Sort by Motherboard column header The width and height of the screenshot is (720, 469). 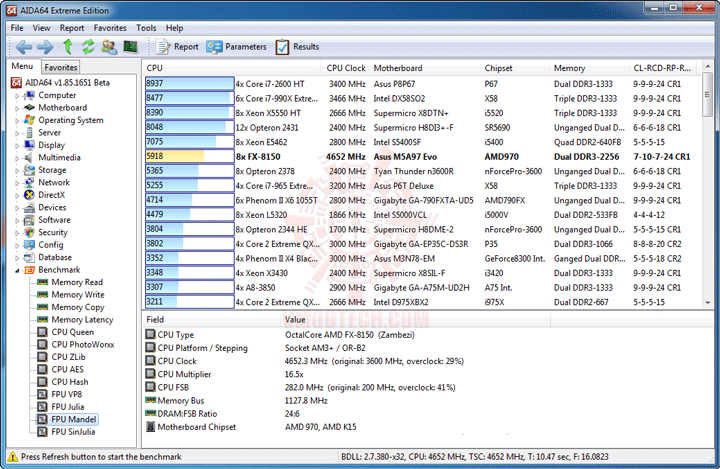coord(425,68)
